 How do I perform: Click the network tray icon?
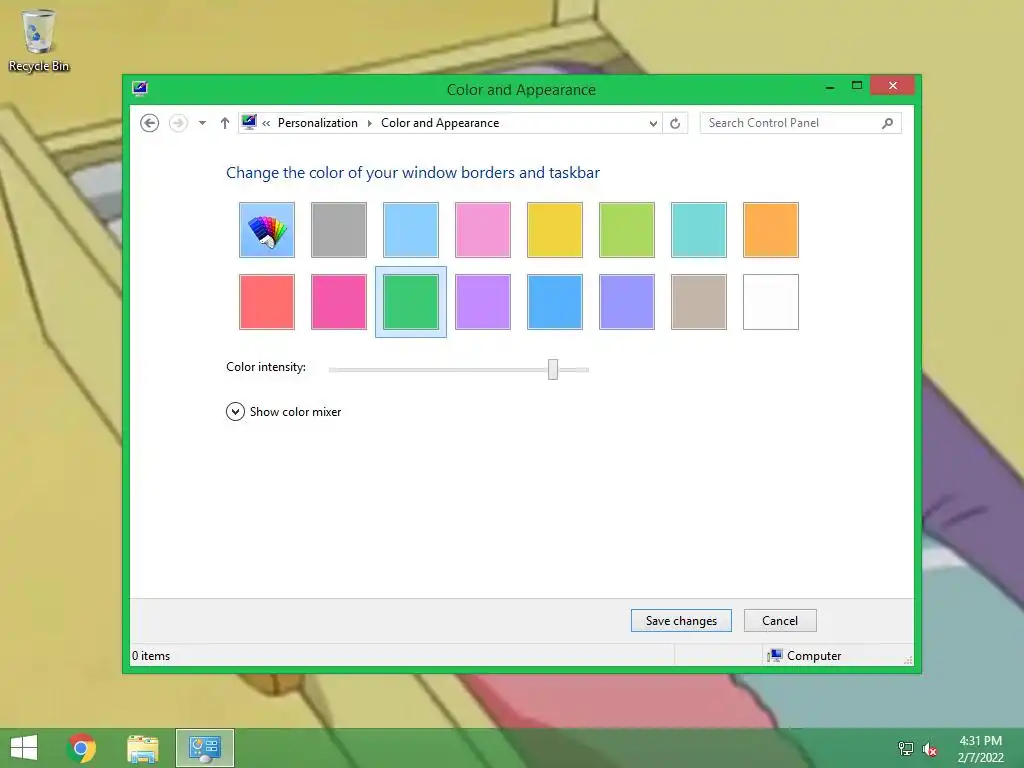(906, 748)
